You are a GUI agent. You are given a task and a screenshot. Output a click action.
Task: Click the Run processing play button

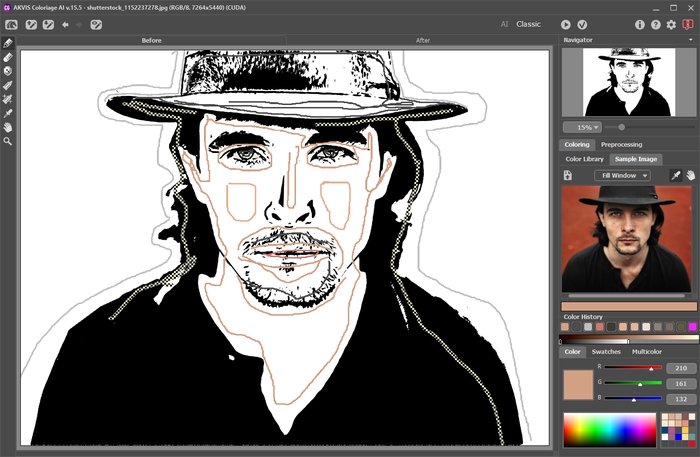(x=566, y=24)
